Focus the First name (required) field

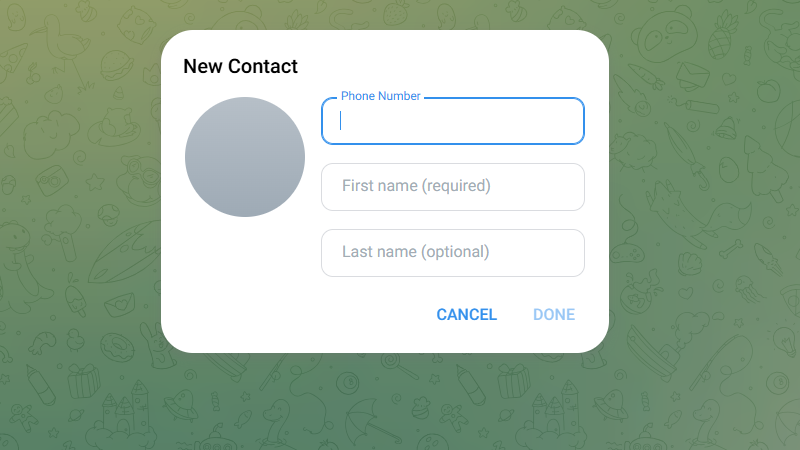tap(452, 187)
